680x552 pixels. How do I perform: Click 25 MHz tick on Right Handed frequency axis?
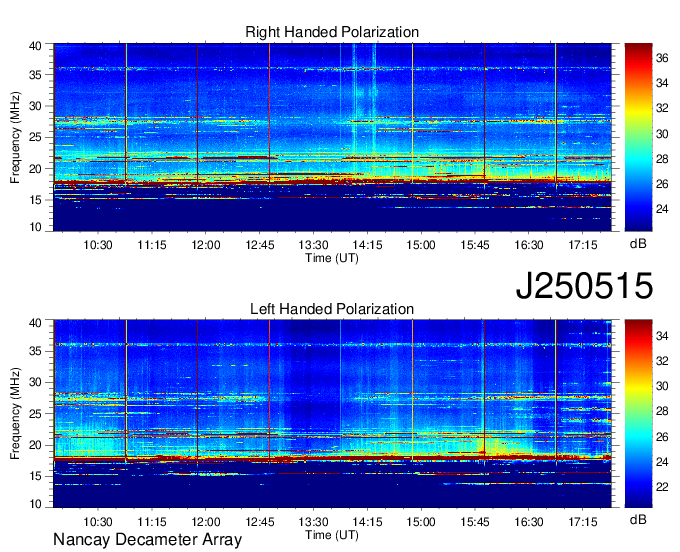35,137
